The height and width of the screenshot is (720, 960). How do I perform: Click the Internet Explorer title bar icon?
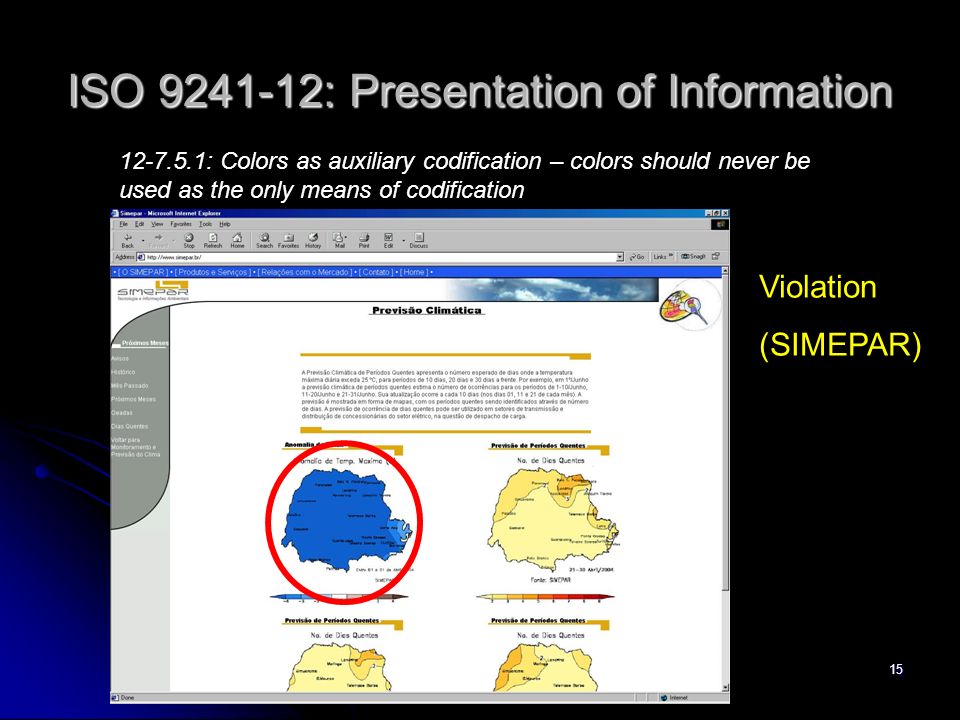pos(114,213)
